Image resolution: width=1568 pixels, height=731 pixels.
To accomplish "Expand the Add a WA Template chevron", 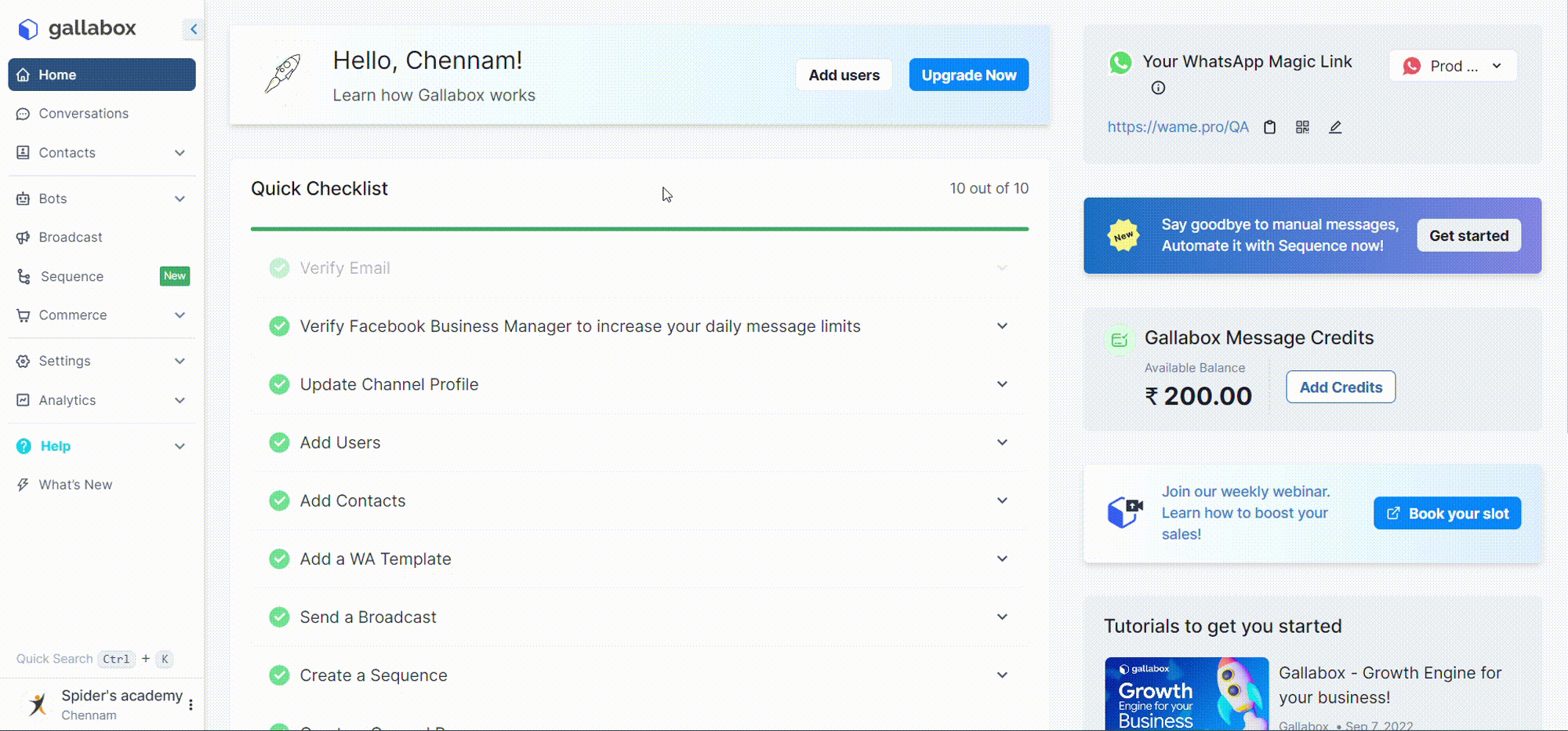I will coord(1002,558).
